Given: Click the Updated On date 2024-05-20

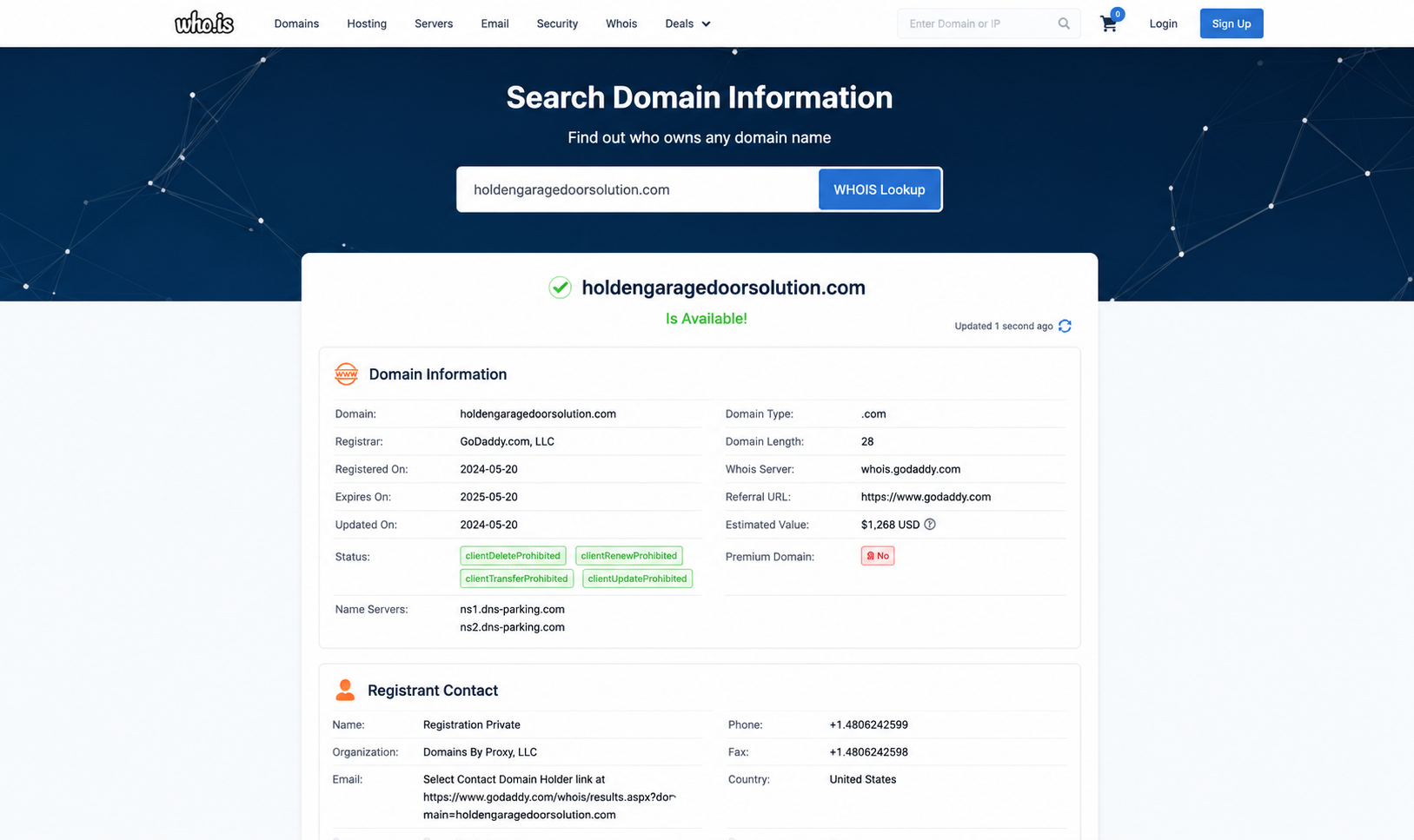Looking at the screenshot, I should [488, 525].
